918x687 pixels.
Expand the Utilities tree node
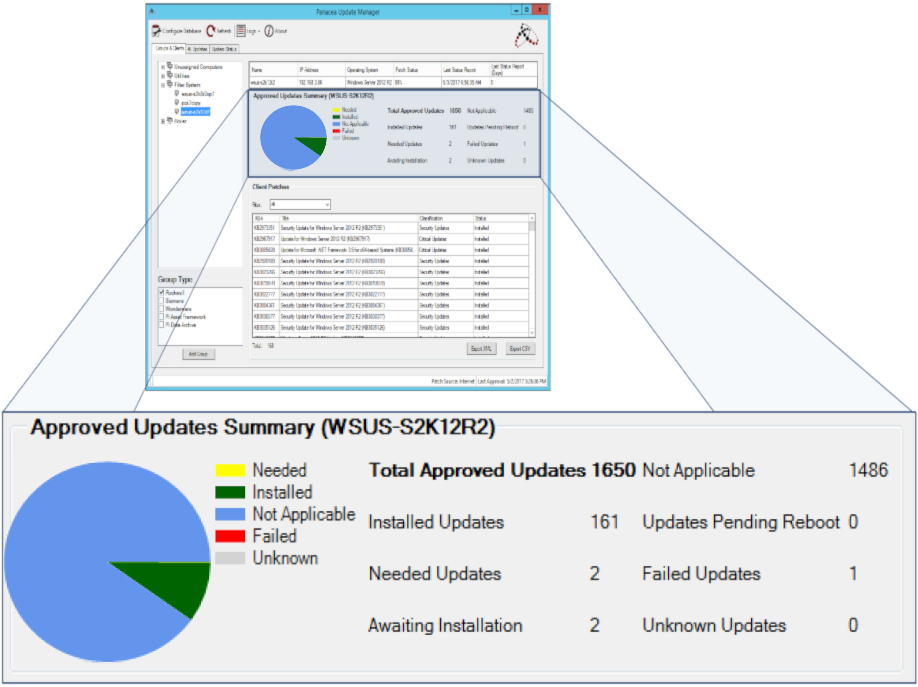pos(163,76)
